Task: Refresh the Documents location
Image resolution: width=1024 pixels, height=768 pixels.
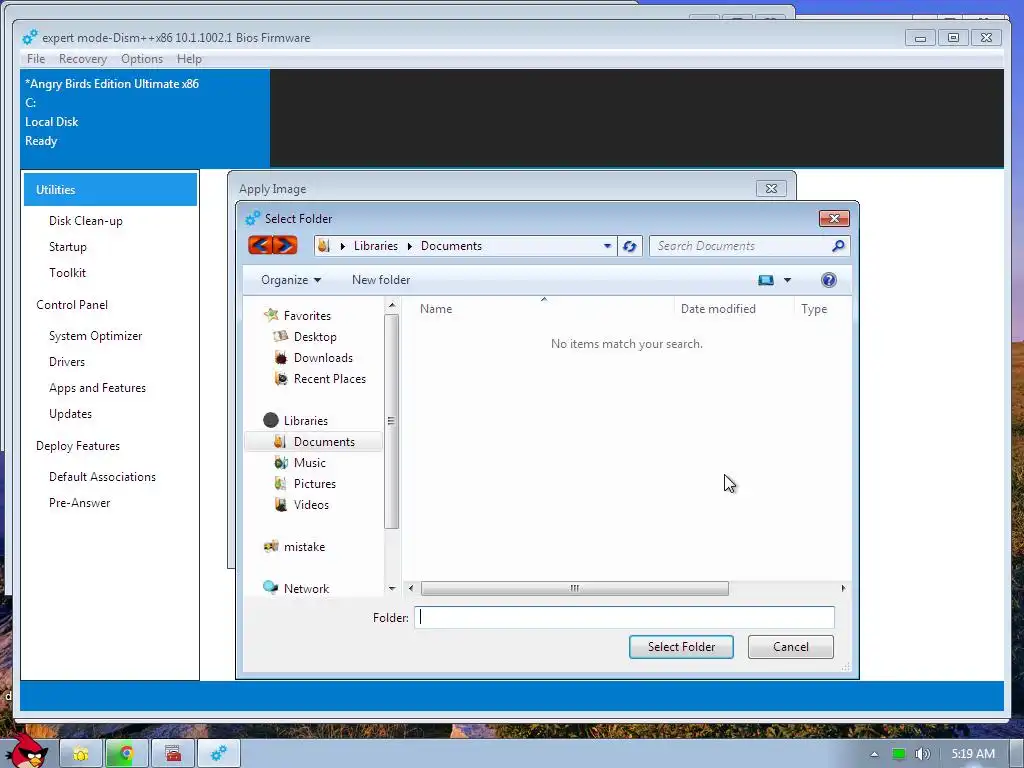Action: click(630, 246)
